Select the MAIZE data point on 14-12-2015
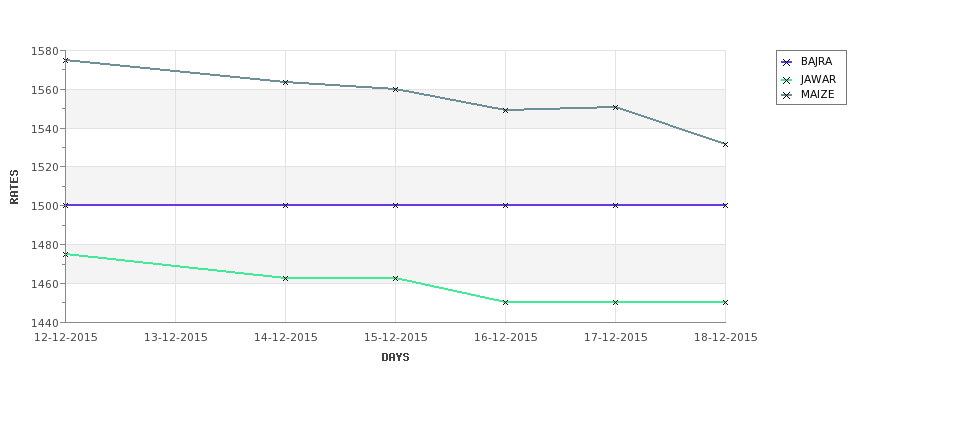Screen dimensions: 975x429 click(285, 82)
